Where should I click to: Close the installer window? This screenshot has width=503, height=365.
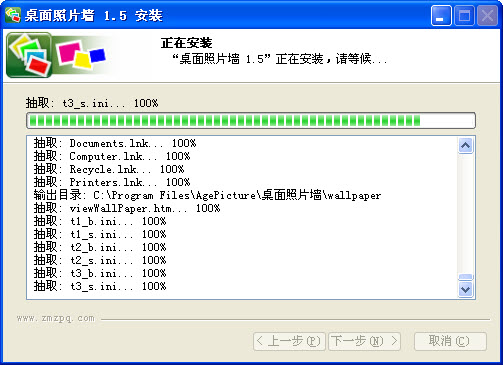click(487, 15)
